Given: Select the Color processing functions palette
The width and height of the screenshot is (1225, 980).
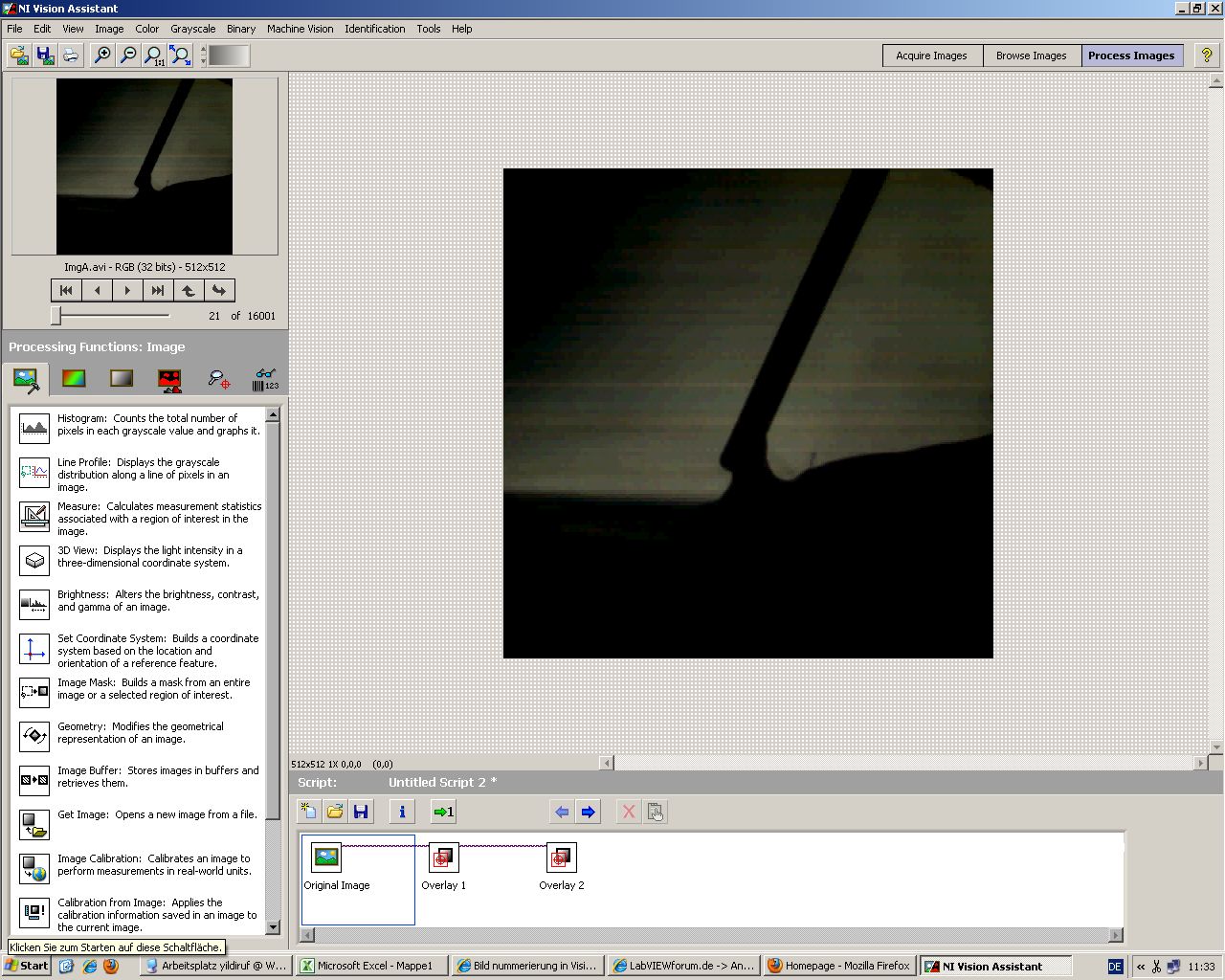Looking at the screenshot, I should tap(74, 379).
